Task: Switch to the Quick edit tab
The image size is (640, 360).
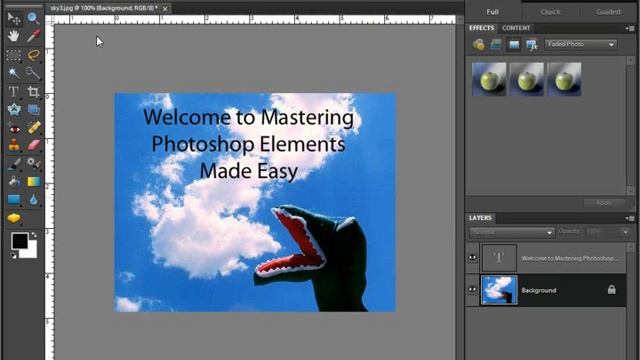Action: [550, 12]
